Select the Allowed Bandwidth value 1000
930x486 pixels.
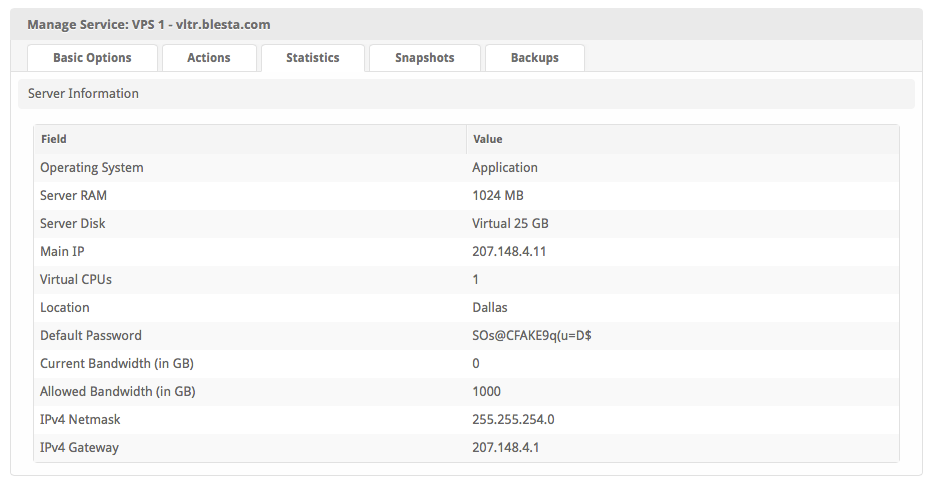click(486, 392)
